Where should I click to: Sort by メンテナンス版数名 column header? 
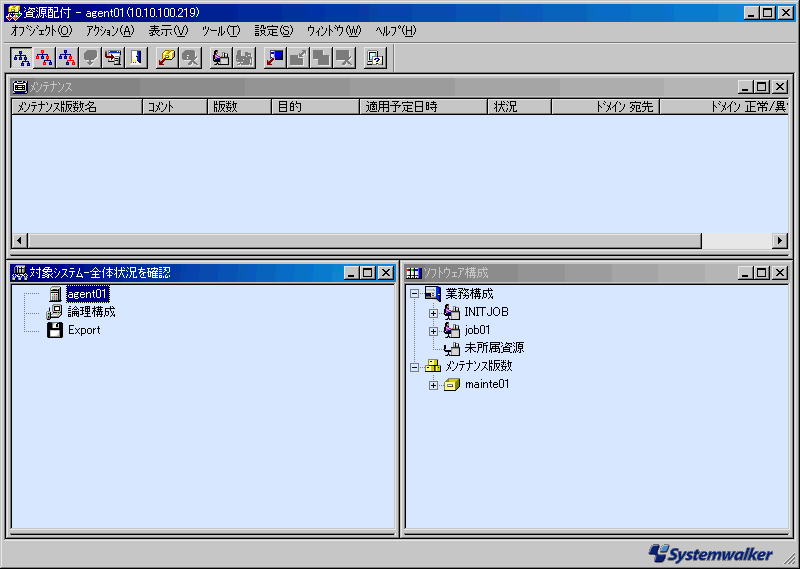point(77,107)
